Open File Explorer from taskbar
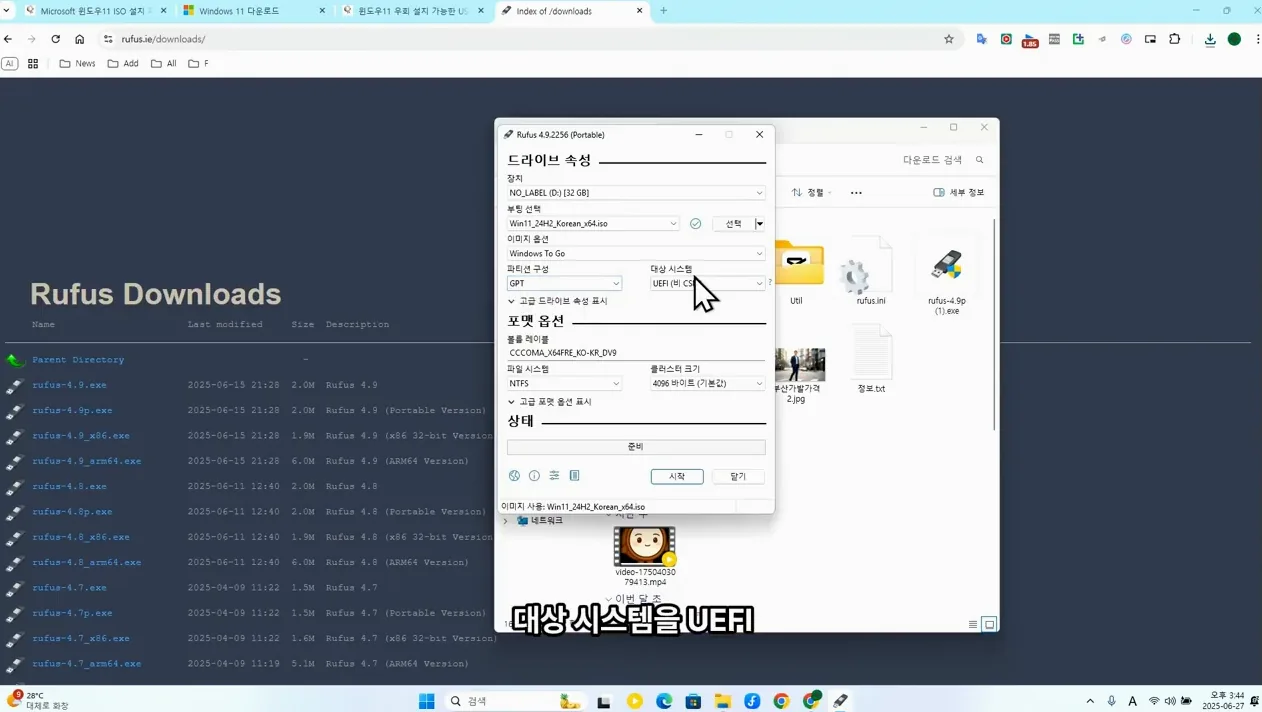Screen dimensions: 1262x712 (x=722, y=701)
